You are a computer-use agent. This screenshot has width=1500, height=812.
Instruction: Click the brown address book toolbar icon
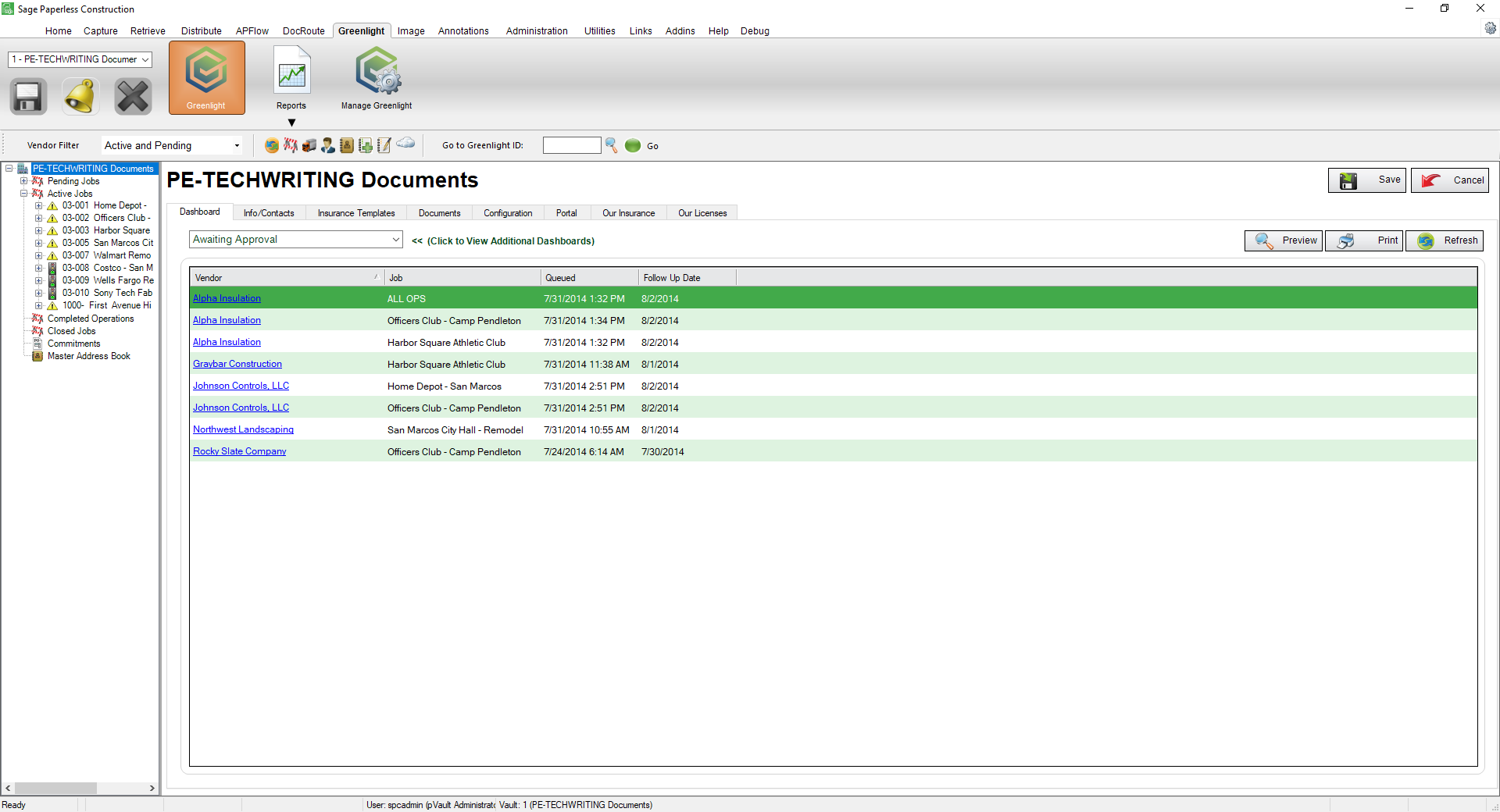tap(347, 145)
